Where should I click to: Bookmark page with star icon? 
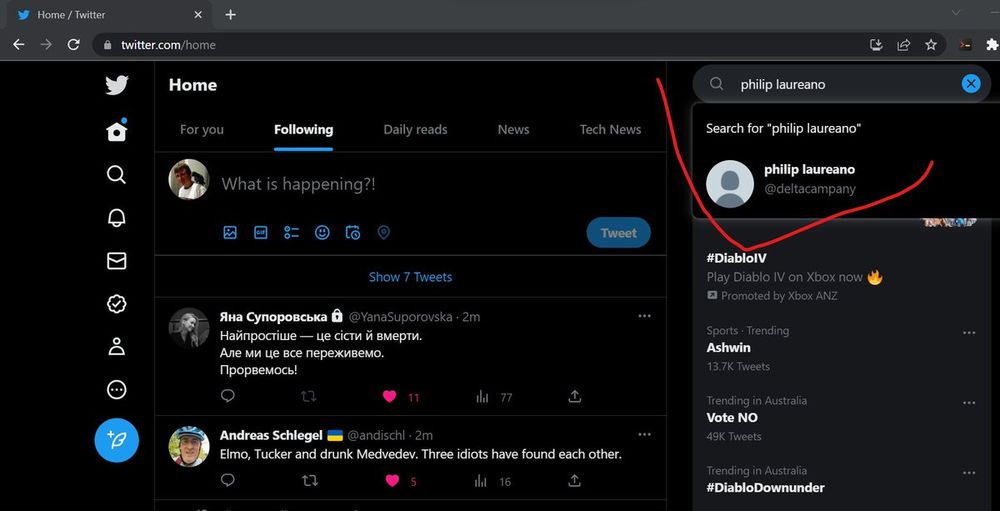[x=931, y=45]
